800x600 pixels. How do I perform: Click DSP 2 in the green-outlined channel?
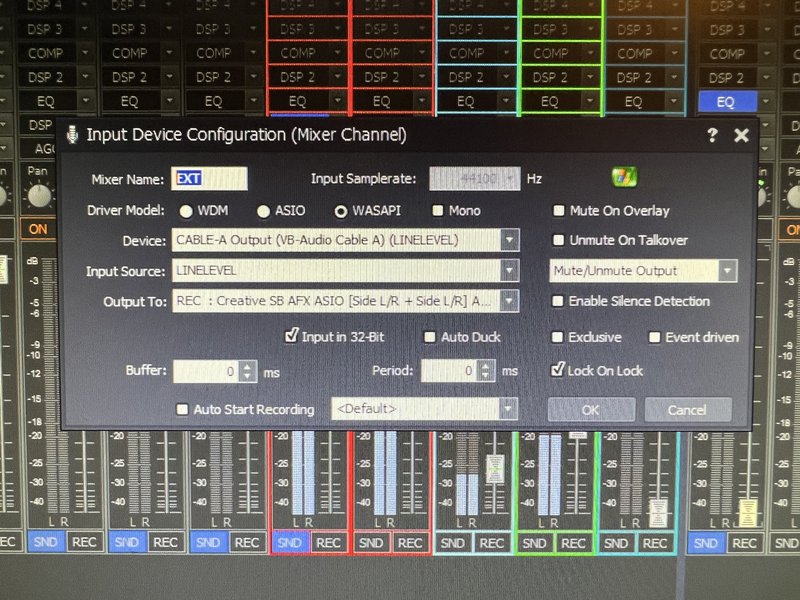551,78
